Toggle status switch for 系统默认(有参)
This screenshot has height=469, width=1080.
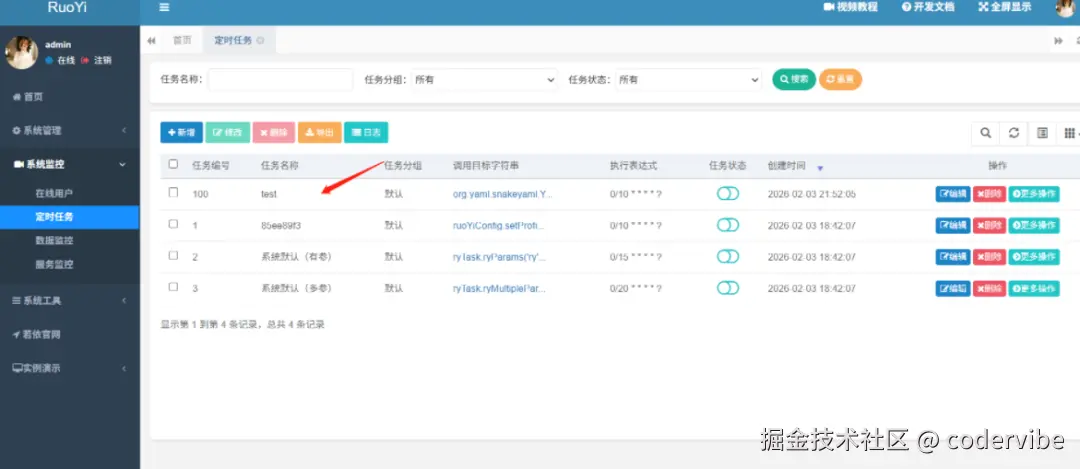click(x=727, y=256)
